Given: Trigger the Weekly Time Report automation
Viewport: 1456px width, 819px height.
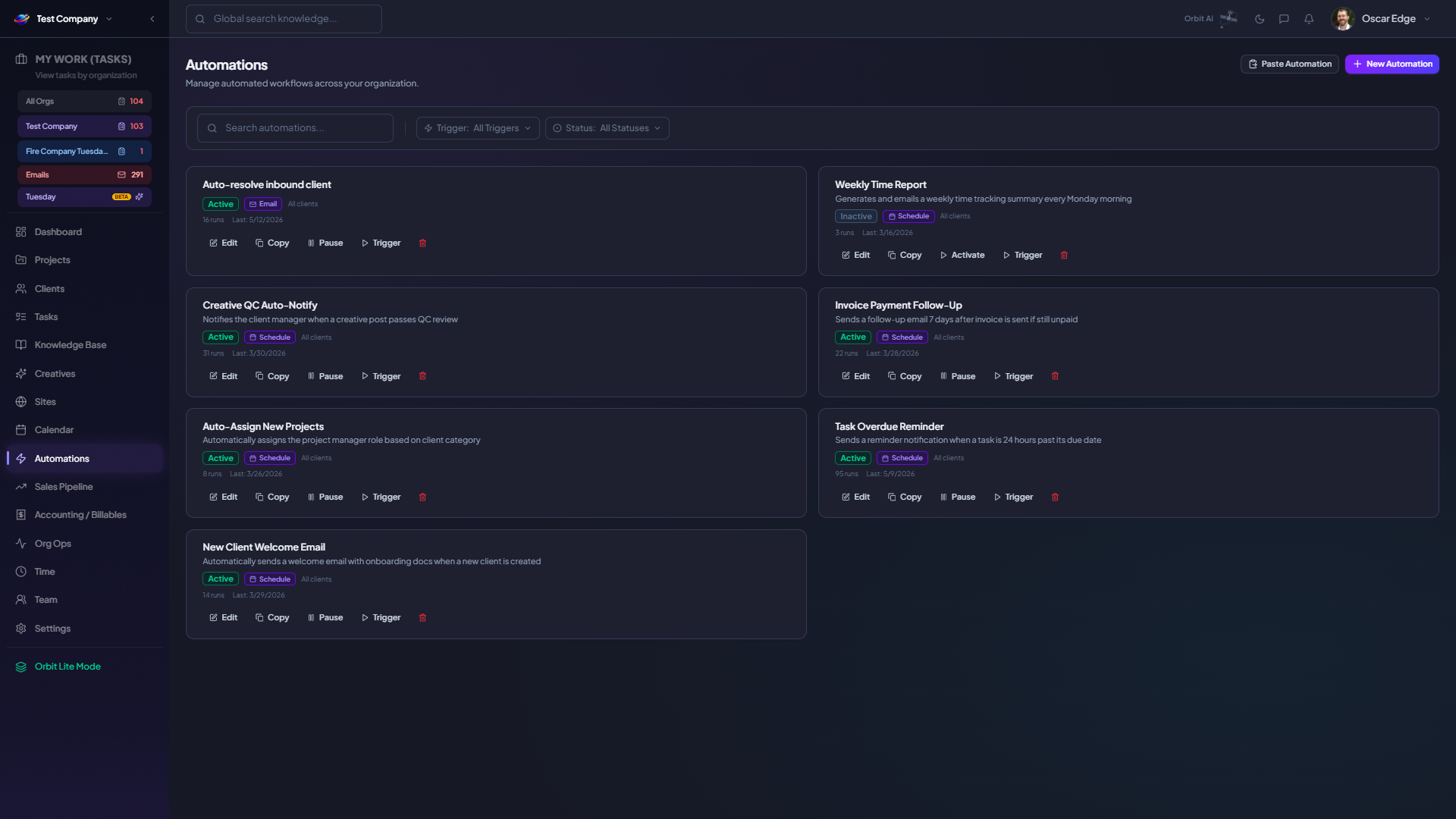Looking at the screenshot, I should 1022,256.
